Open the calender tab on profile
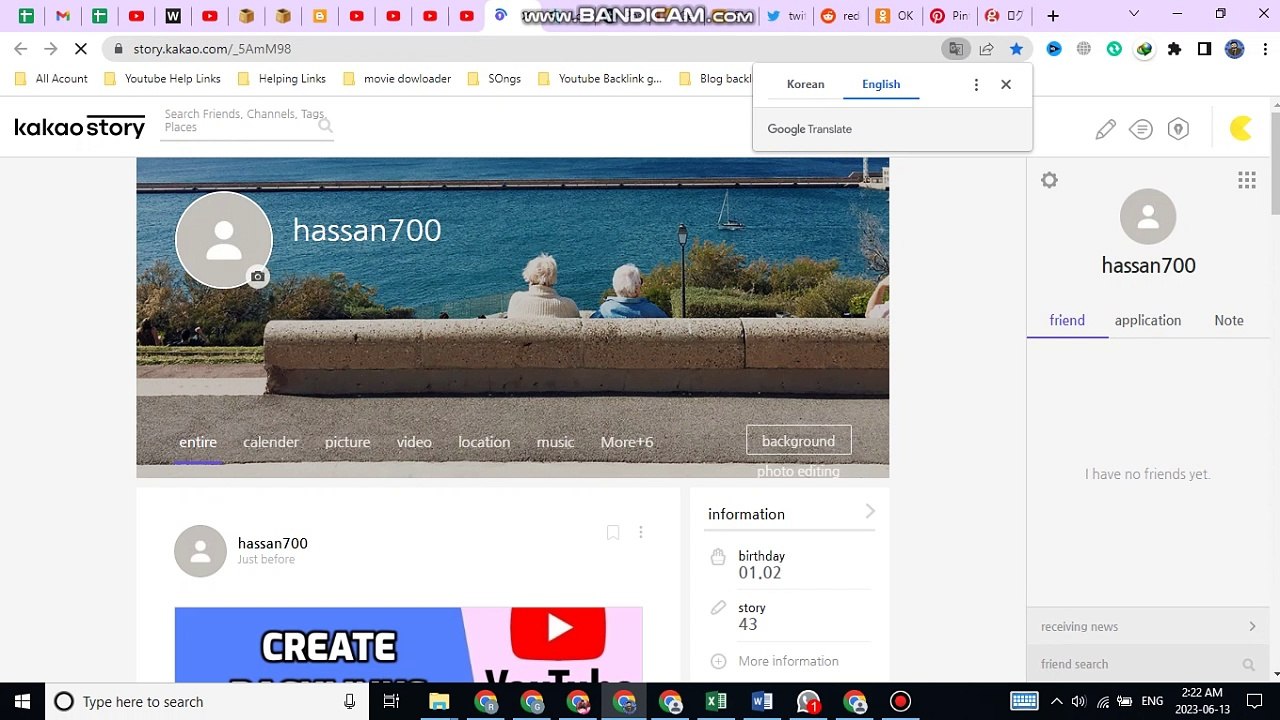1280x720 pixels. 271,442
